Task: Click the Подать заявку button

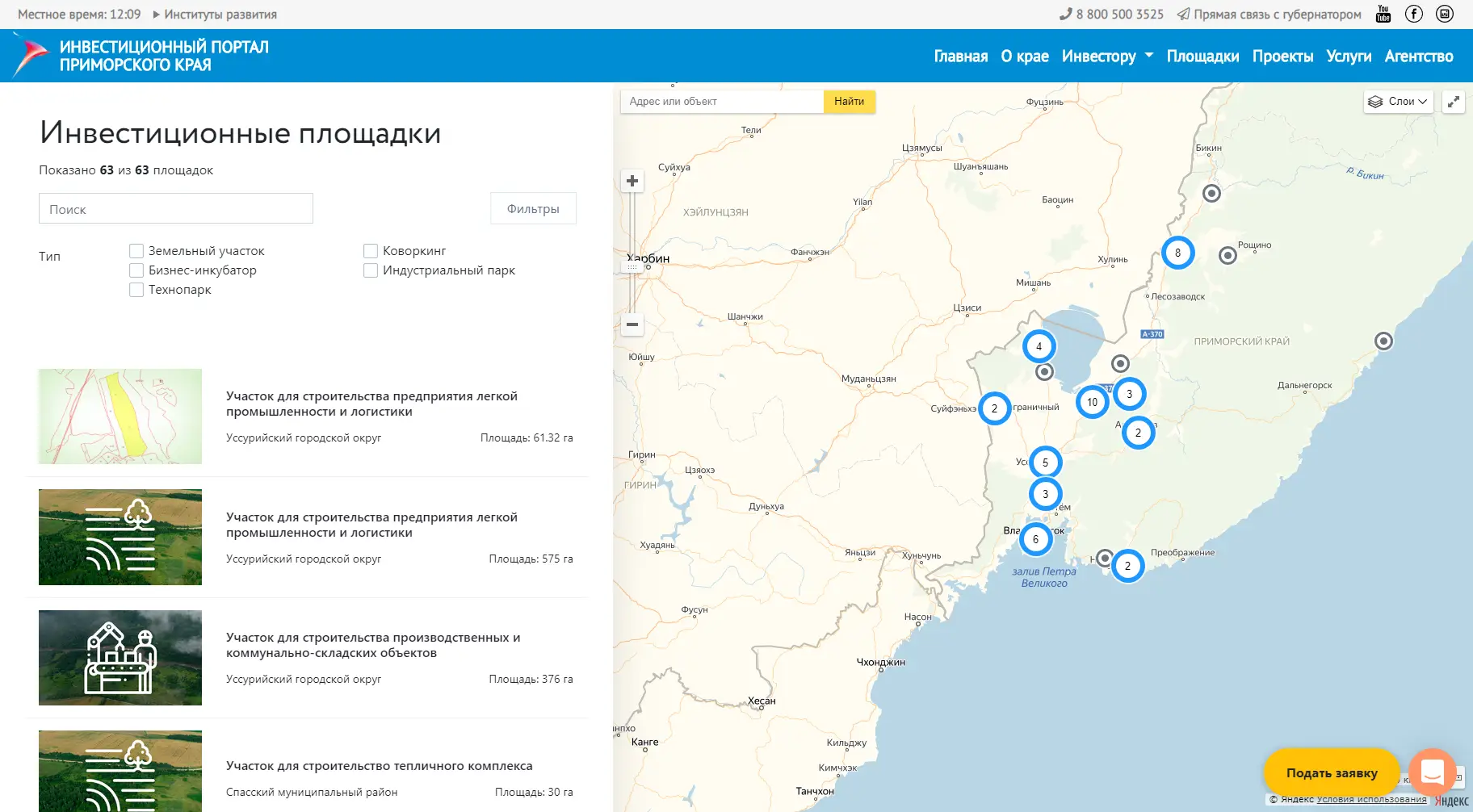Action: 1332,772
